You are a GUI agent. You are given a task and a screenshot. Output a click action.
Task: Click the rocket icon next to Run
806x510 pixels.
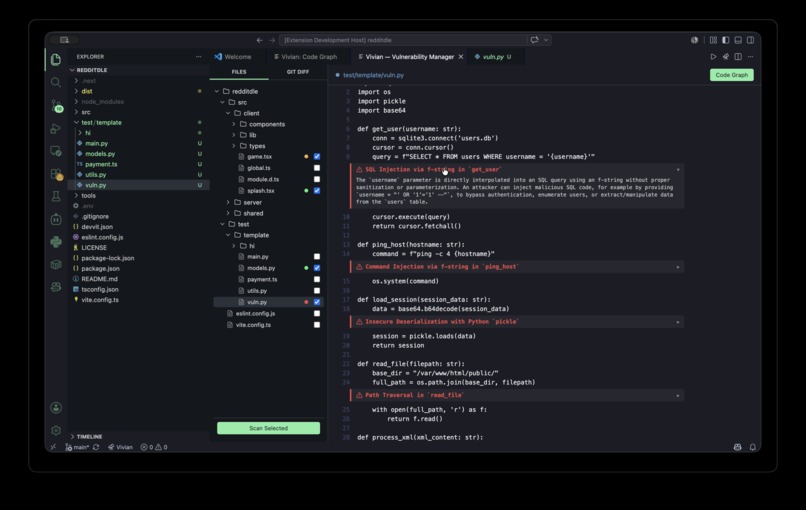pos(725,57)
